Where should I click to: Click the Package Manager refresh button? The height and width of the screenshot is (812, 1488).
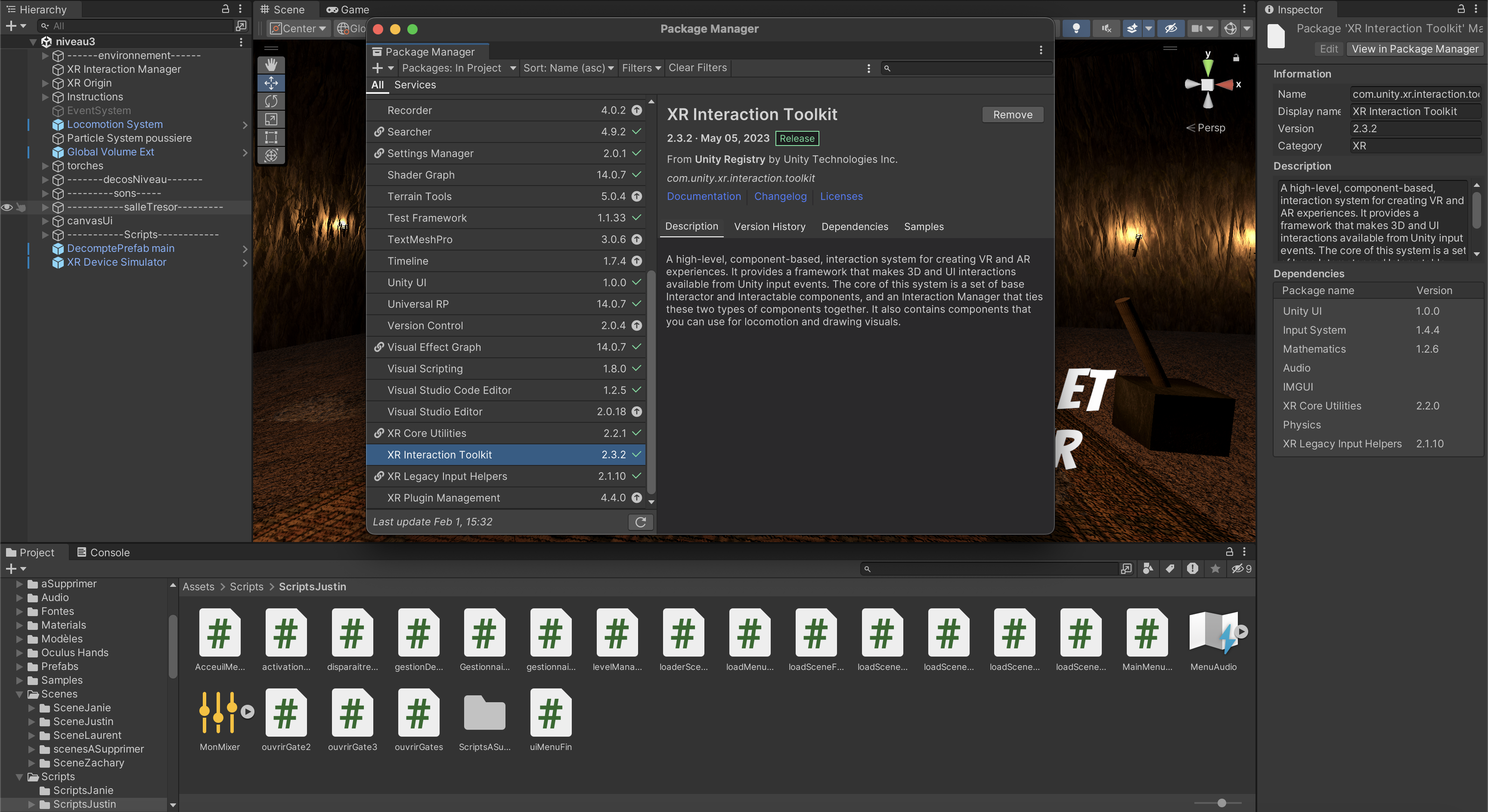pyautogui.click(x=640, y=522)
